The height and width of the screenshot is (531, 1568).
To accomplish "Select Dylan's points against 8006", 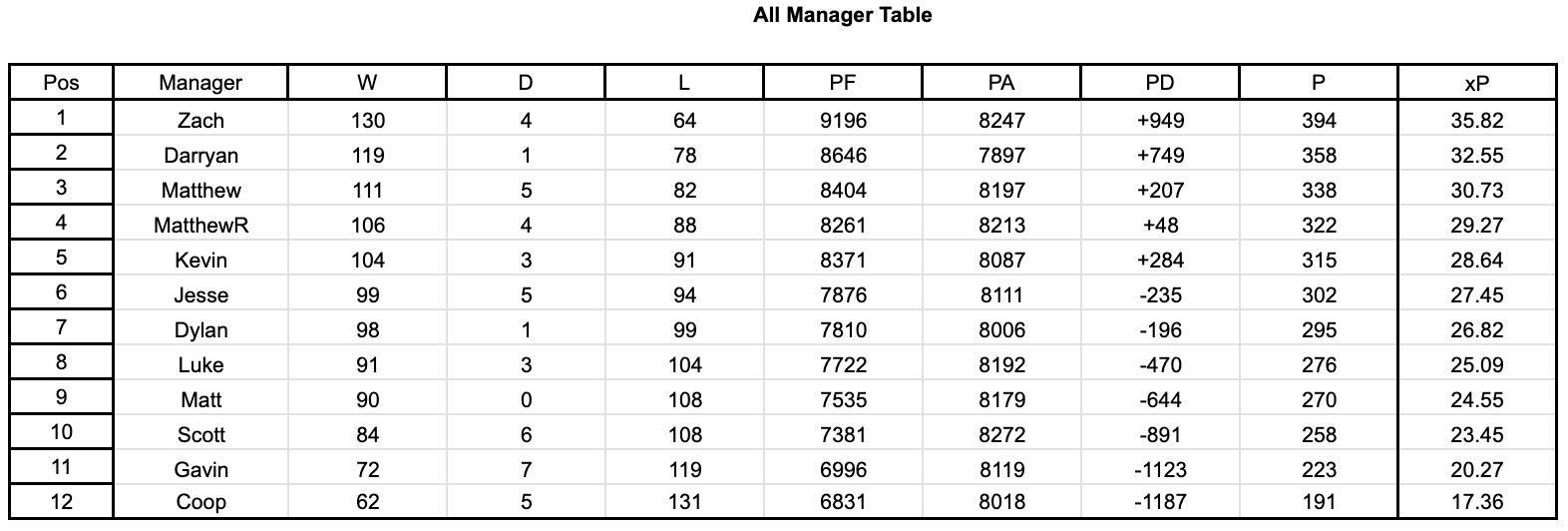I will [x=1001, y=330].
